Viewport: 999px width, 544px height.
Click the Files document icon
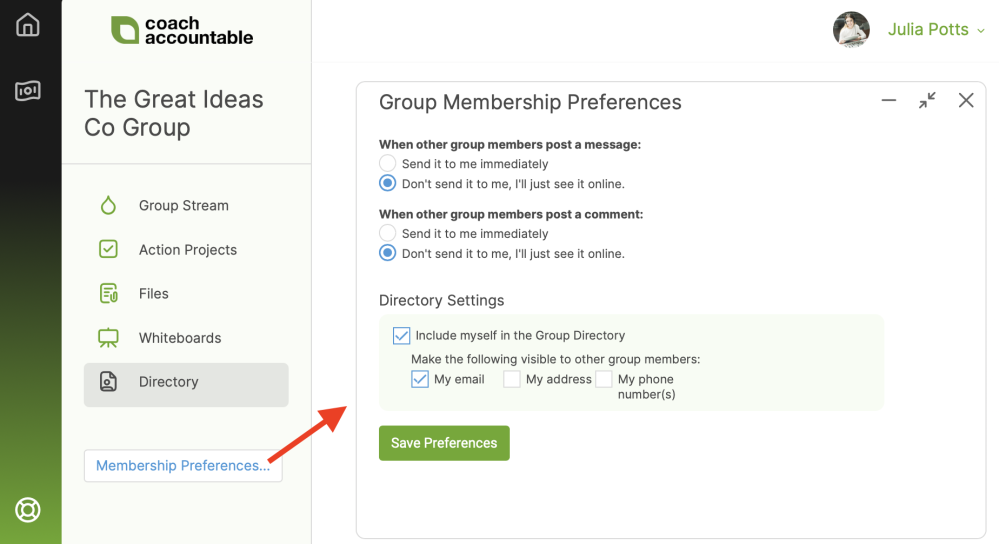108,294
